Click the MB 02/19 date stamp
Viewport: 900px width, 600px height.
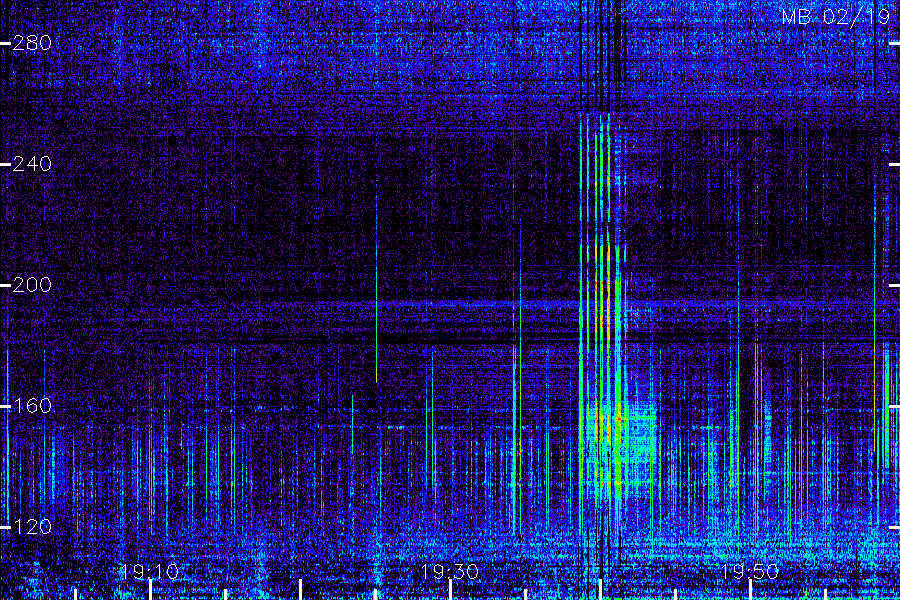pyautogui.click(x=836, y=17)
